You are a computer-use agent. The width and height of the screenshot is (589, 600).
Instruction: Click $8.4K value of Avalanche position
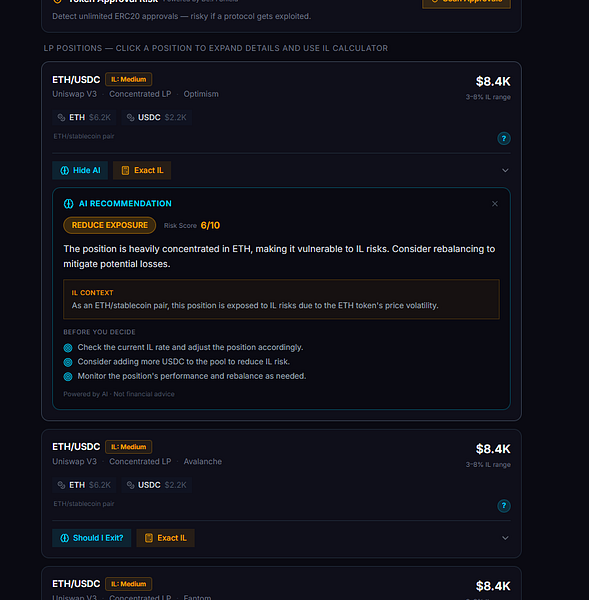point(493,448)
